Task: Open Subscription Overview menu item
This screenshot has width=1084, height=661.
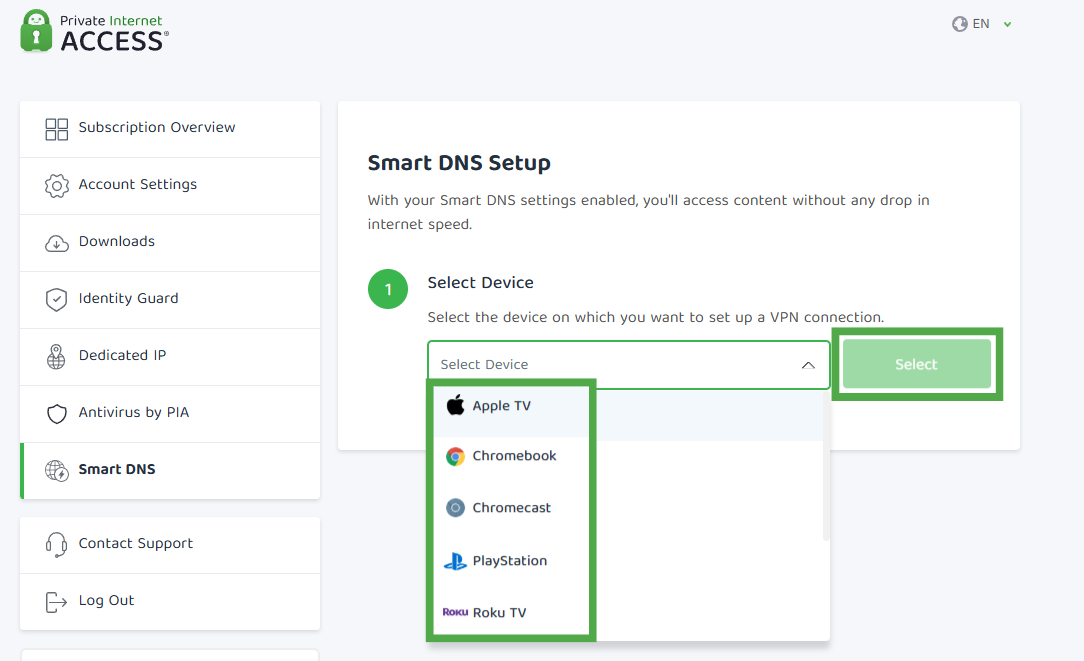Action: click(170, 129)
